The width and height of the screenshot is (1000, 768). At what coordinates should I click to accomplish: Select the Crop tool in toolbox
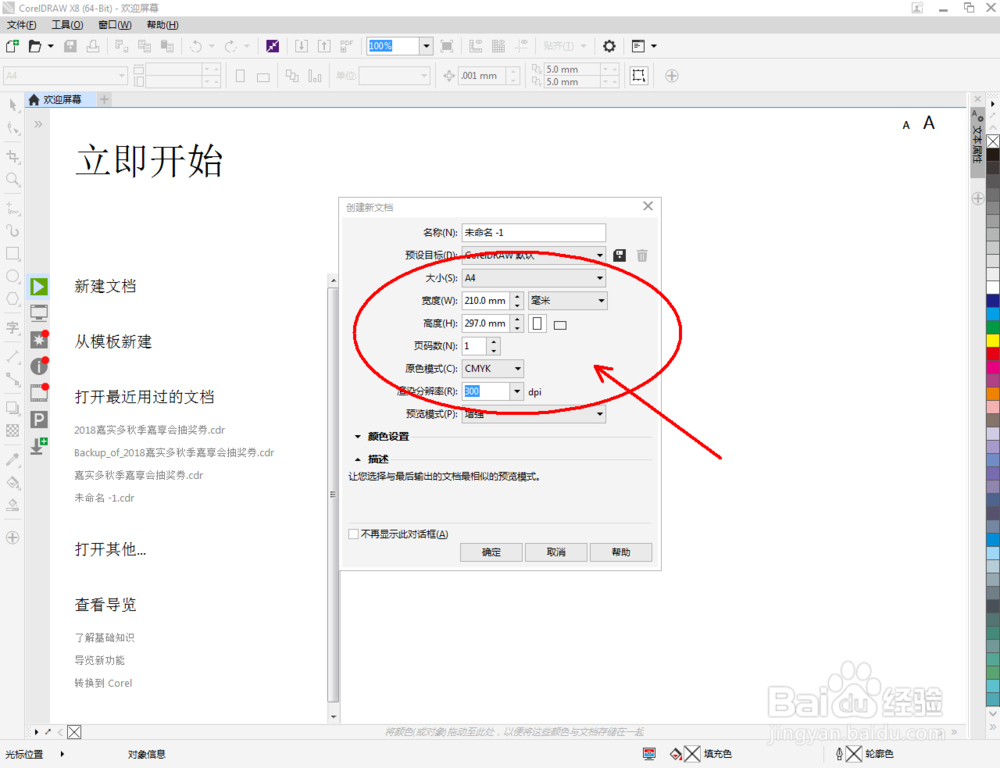13,156
